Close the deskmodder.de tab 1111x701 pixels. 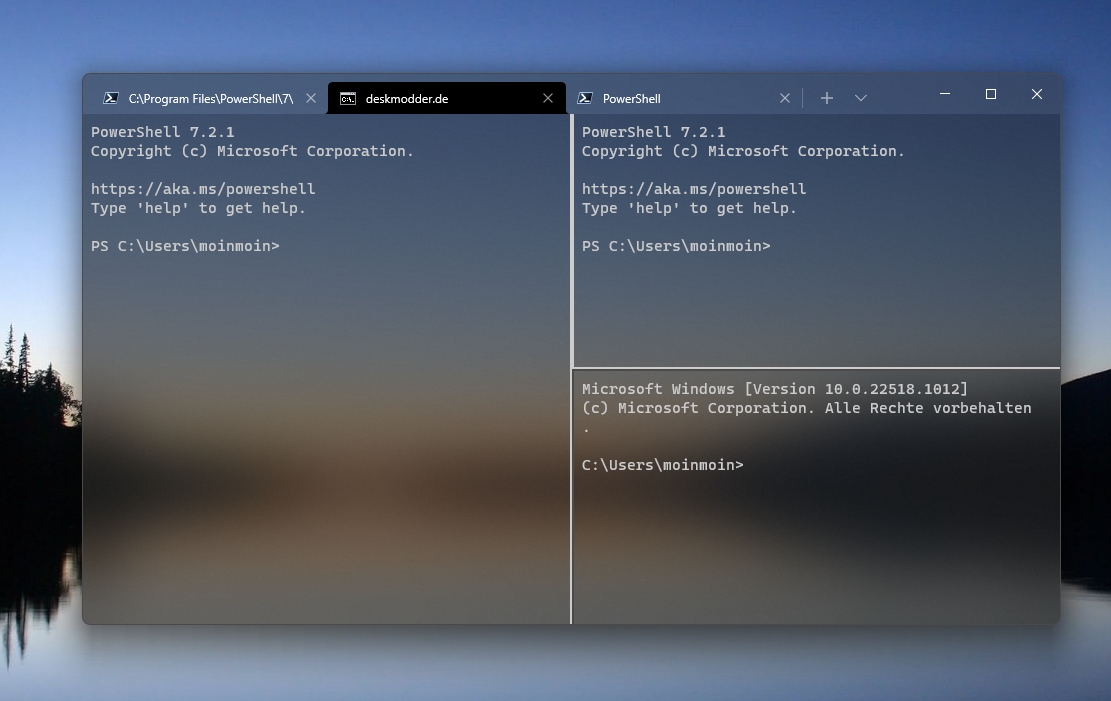coord(548,99)
